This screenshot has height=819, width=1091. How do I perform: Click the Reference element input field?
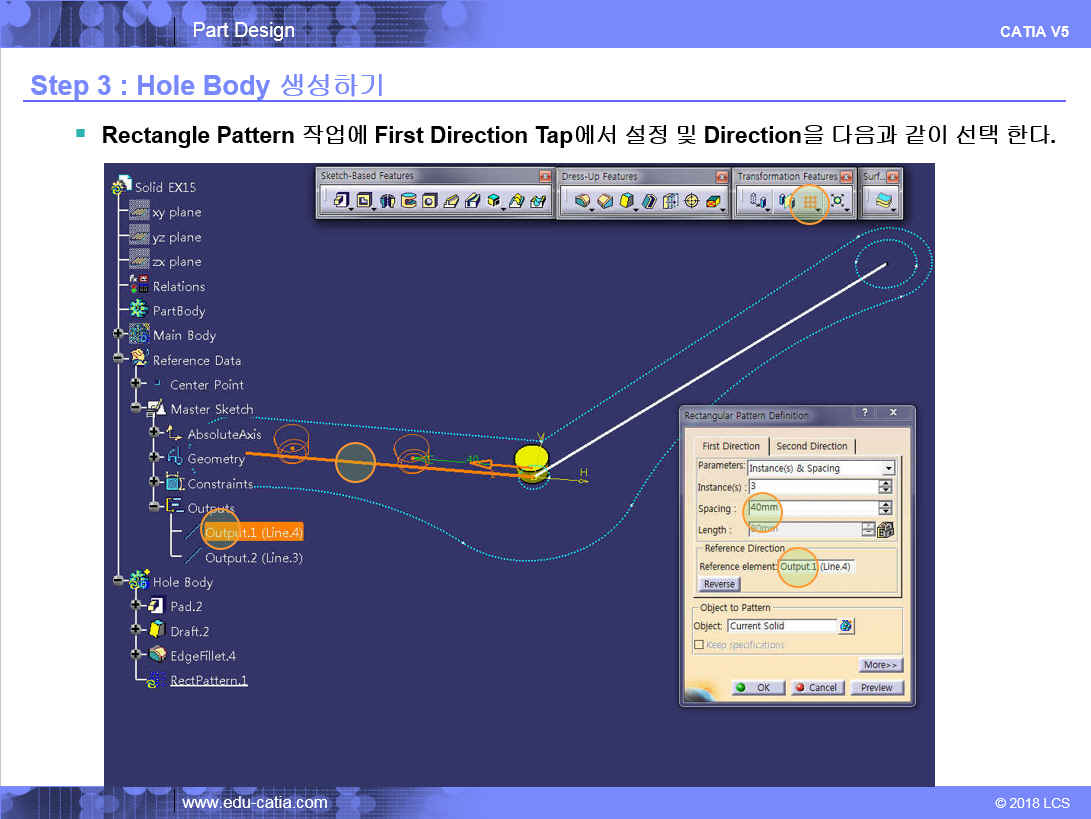(817, 567)
